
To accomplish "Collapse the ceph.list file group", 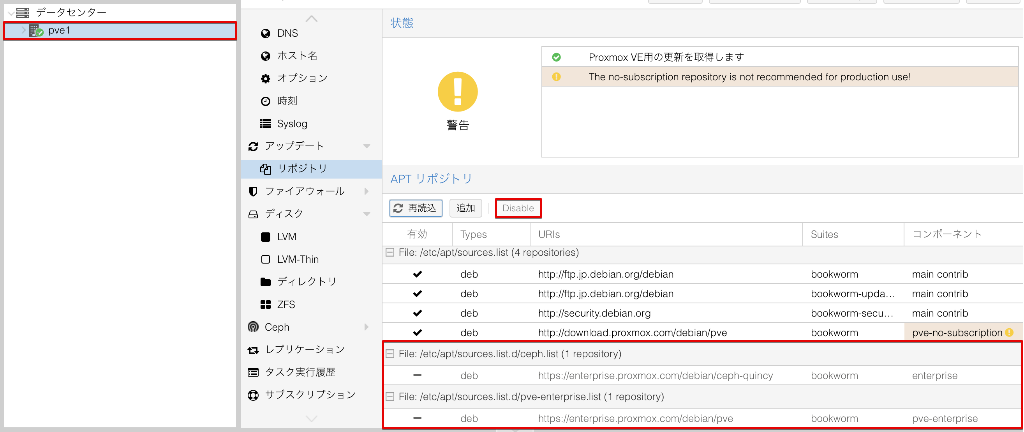I will (390, 354).
